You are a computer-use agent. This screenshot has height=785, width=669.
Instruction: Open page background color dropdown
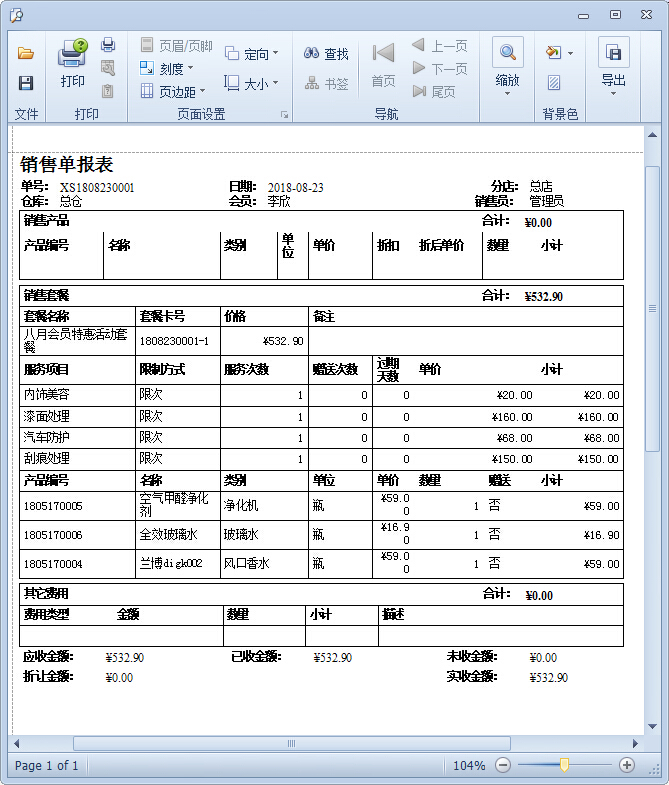point(560,53)
